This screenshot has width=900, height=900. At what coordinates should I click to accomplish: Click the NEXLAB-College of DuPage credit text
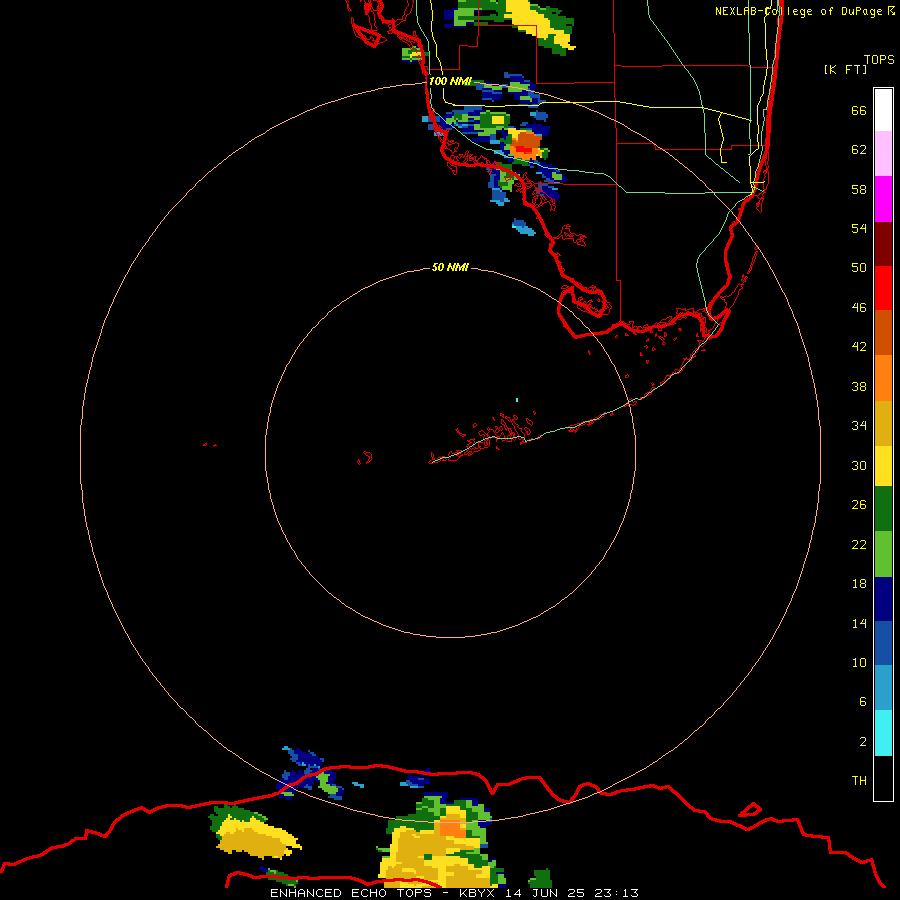[799, 11]
